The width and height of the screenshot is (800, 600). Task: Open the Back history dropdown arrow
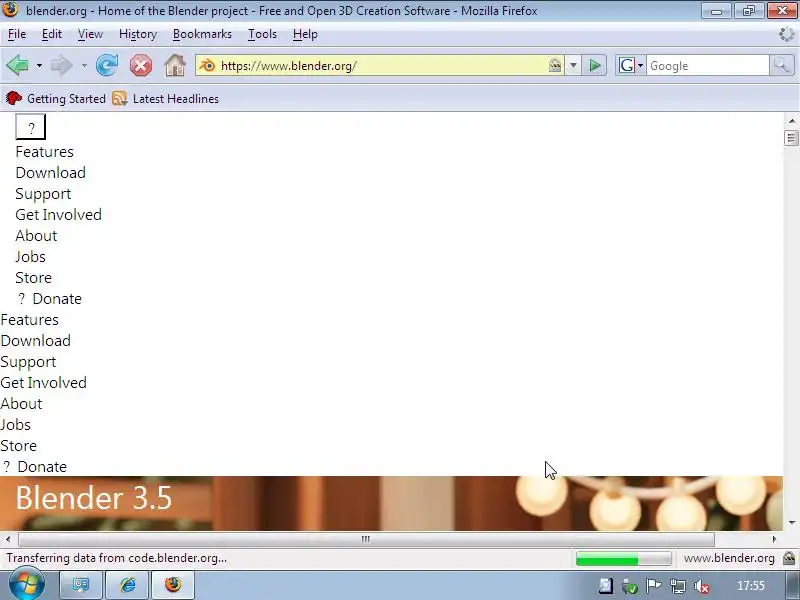click(x=39, y=66)
